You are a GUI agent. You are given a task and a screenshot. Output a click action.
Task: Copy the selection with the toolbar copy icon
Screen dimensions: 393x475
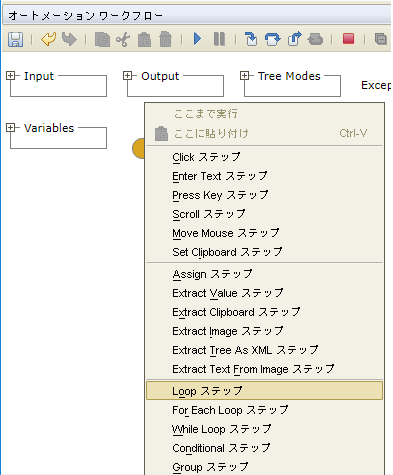102,39
